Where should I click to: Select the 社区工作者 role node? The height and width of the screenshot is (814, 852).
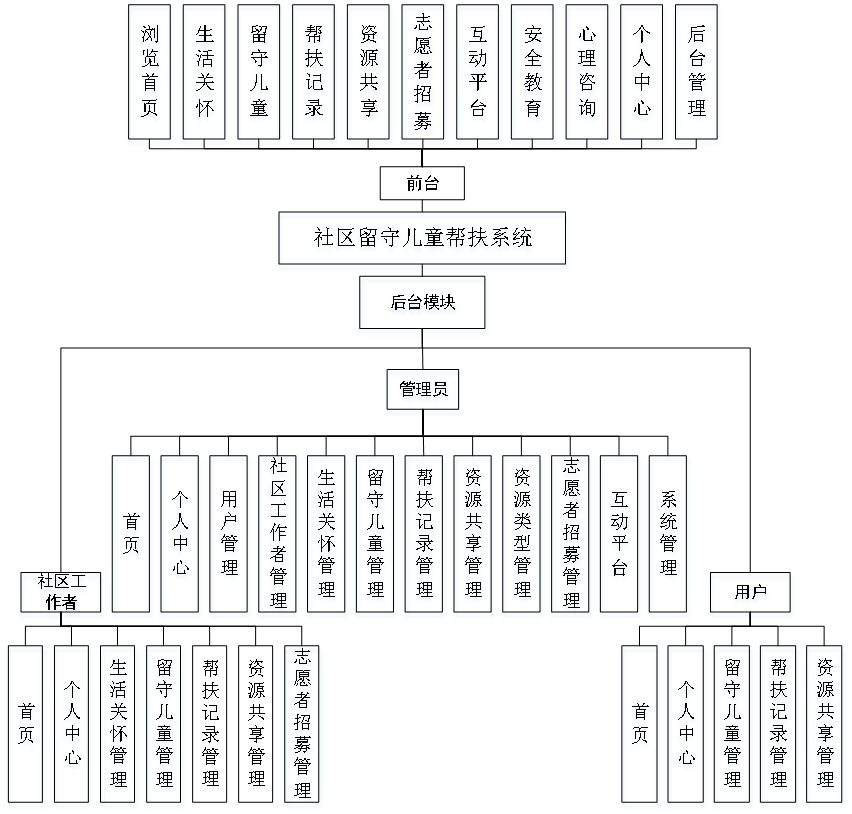point(61,592)
